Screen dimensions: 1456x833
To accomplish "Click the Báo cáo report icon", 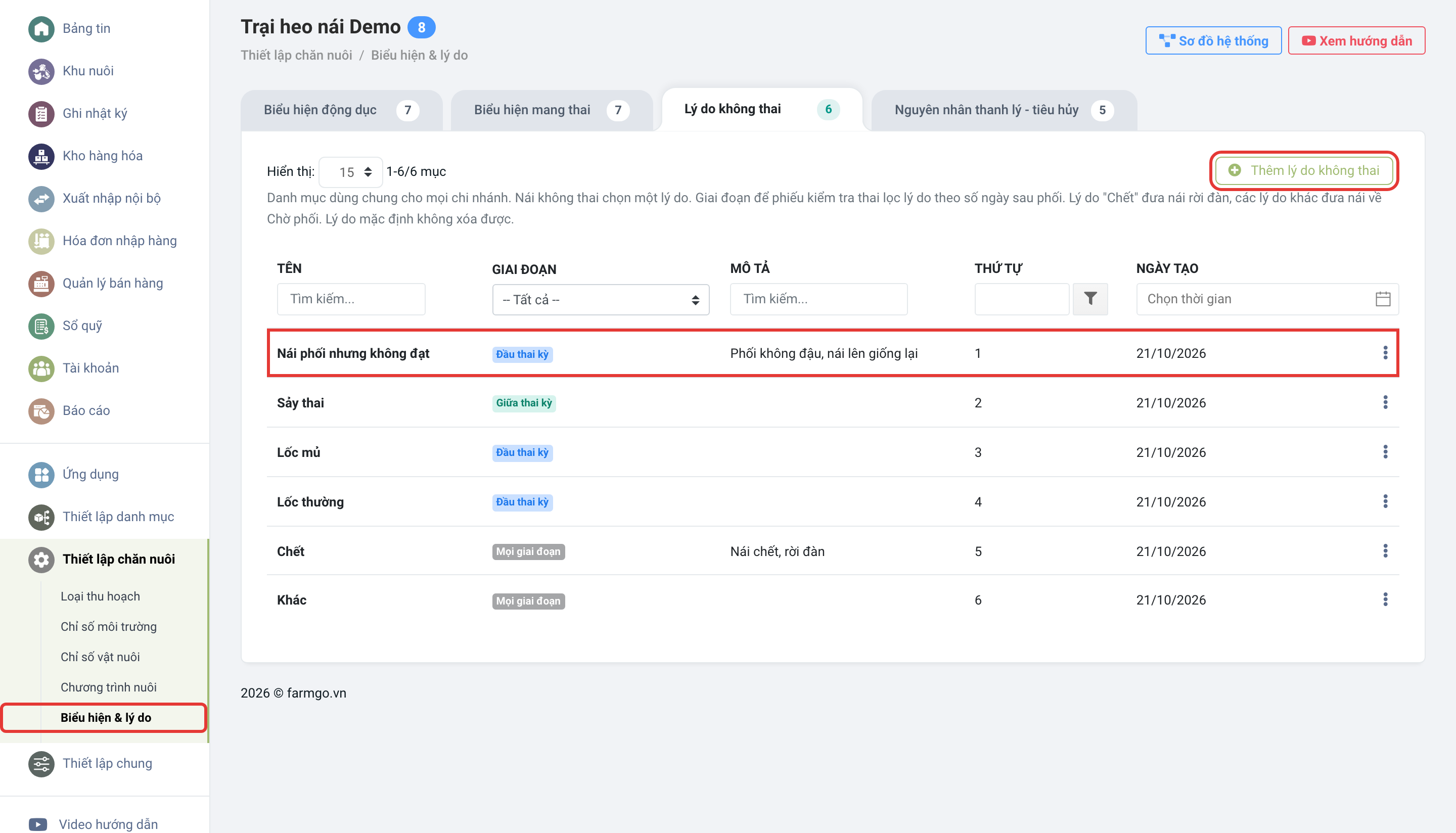I will (x=41, y=411).
